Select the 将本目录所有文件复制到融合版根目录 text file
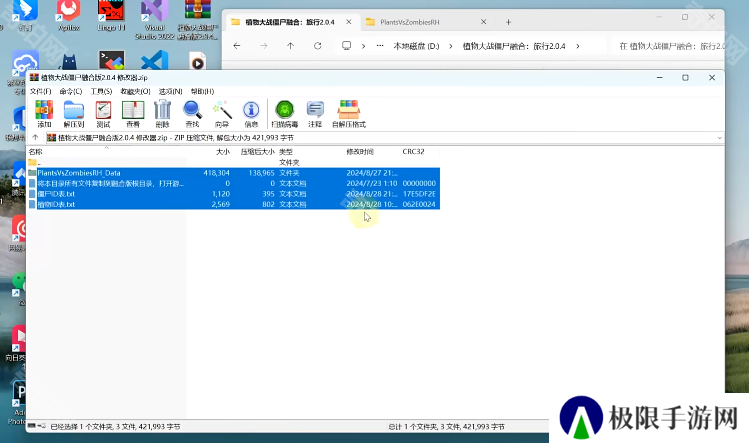 click(x=234, y=184)
